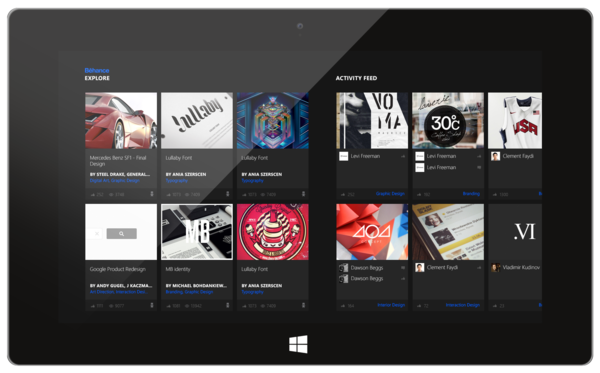
Task: Open the Interior Design category link
Action: [391, 305]
